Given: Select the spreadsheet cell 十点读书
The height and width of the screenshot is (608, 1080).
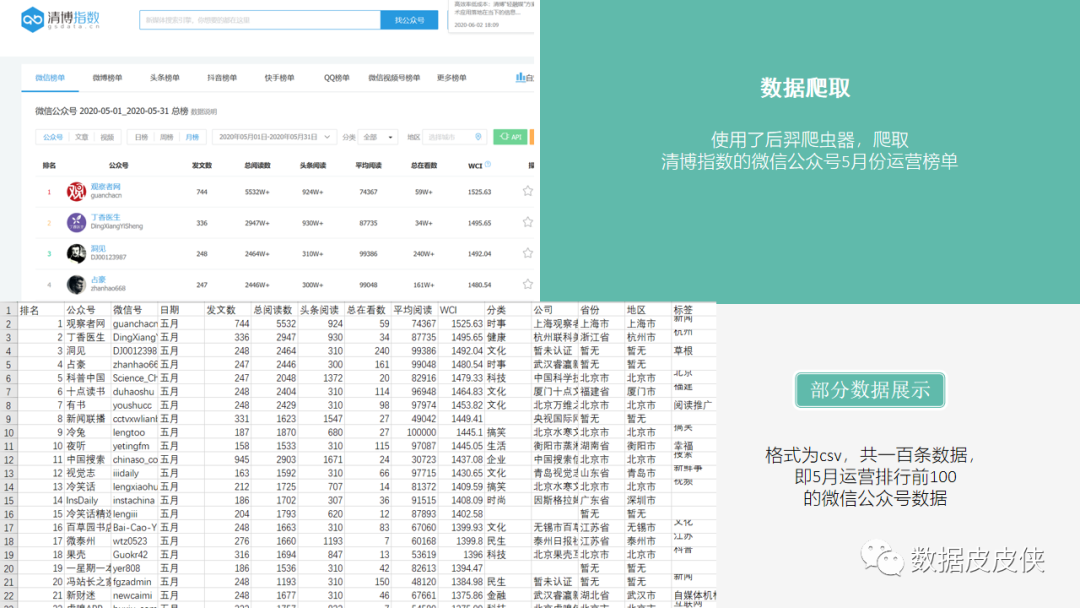Looking at the screenshot, I should [87, 391].
